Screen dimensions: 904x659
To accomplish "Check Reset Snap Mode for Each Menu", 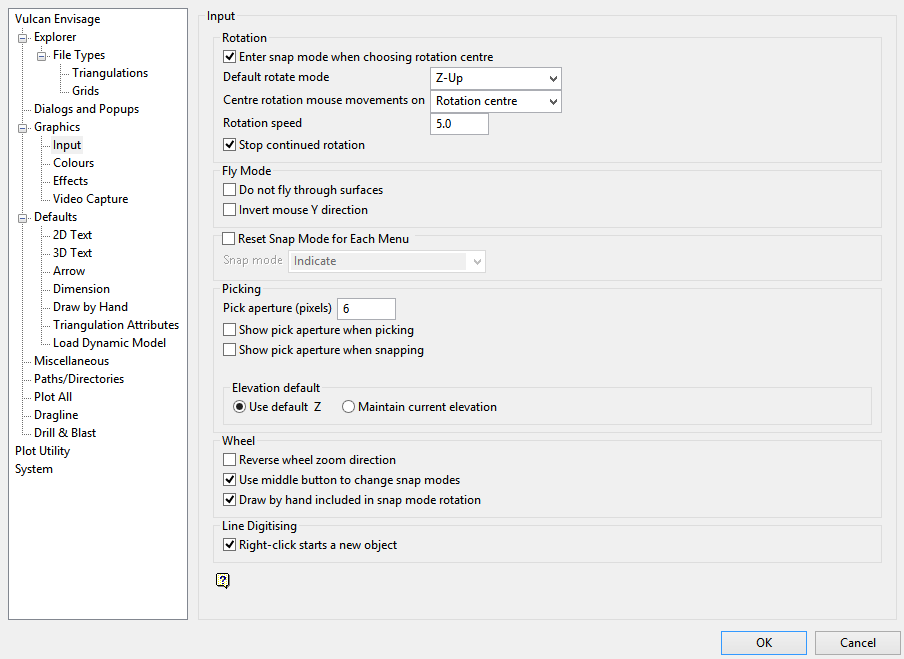I will 229,239.
